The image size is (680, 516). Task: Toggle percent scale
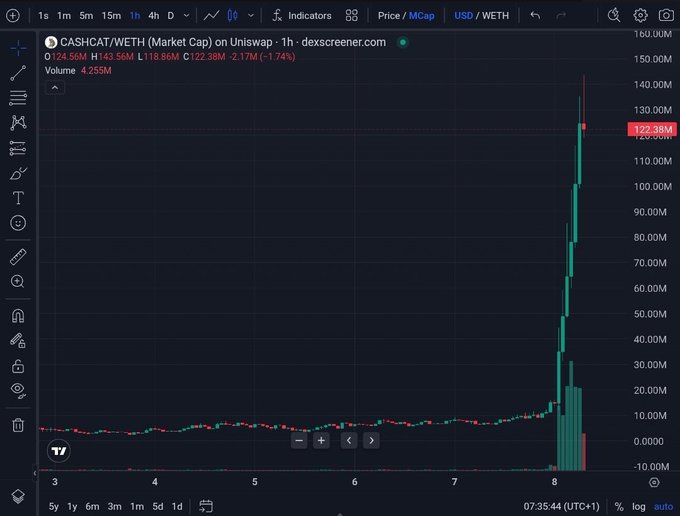619,506
